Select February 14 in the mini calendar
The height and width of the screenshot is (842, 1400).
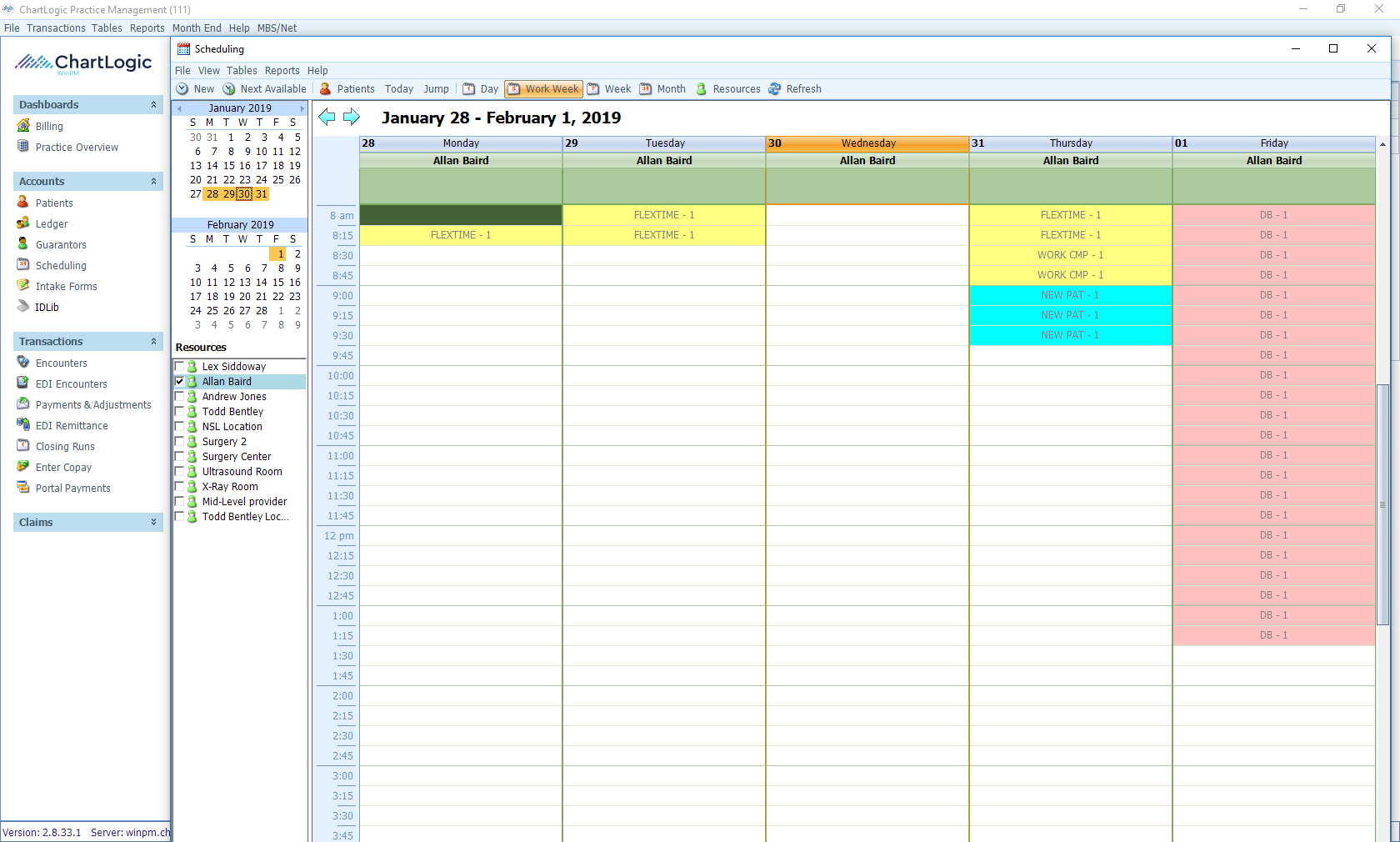tap(262, 283)
